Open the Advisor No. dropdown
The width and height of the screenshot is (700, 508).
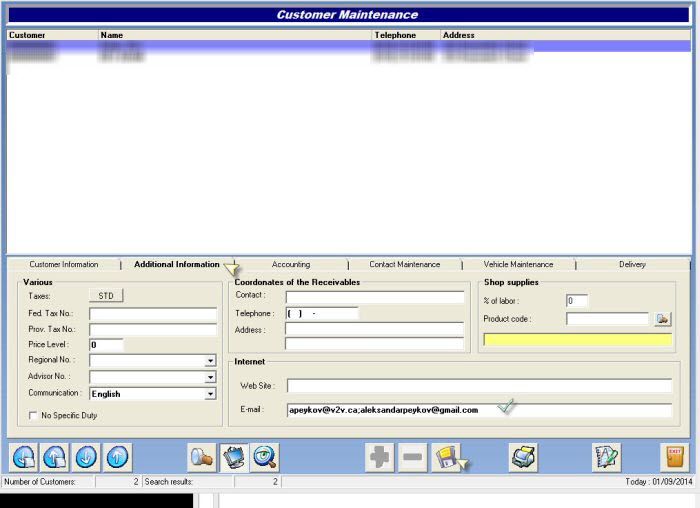210,377
